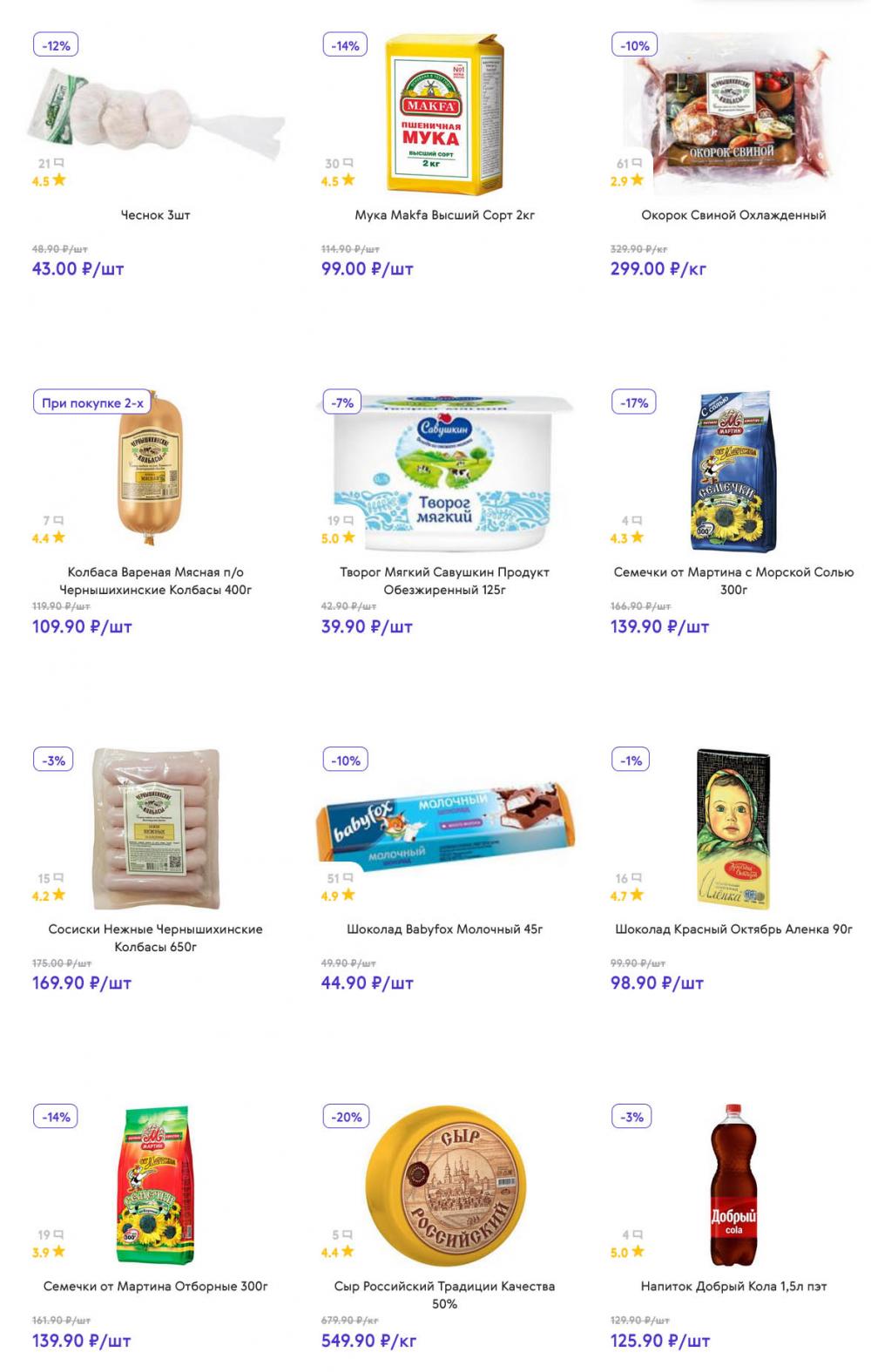871x1372 pixels.
Task: Click the 4.7 rating star on Аленка
Action: (638, 895)
